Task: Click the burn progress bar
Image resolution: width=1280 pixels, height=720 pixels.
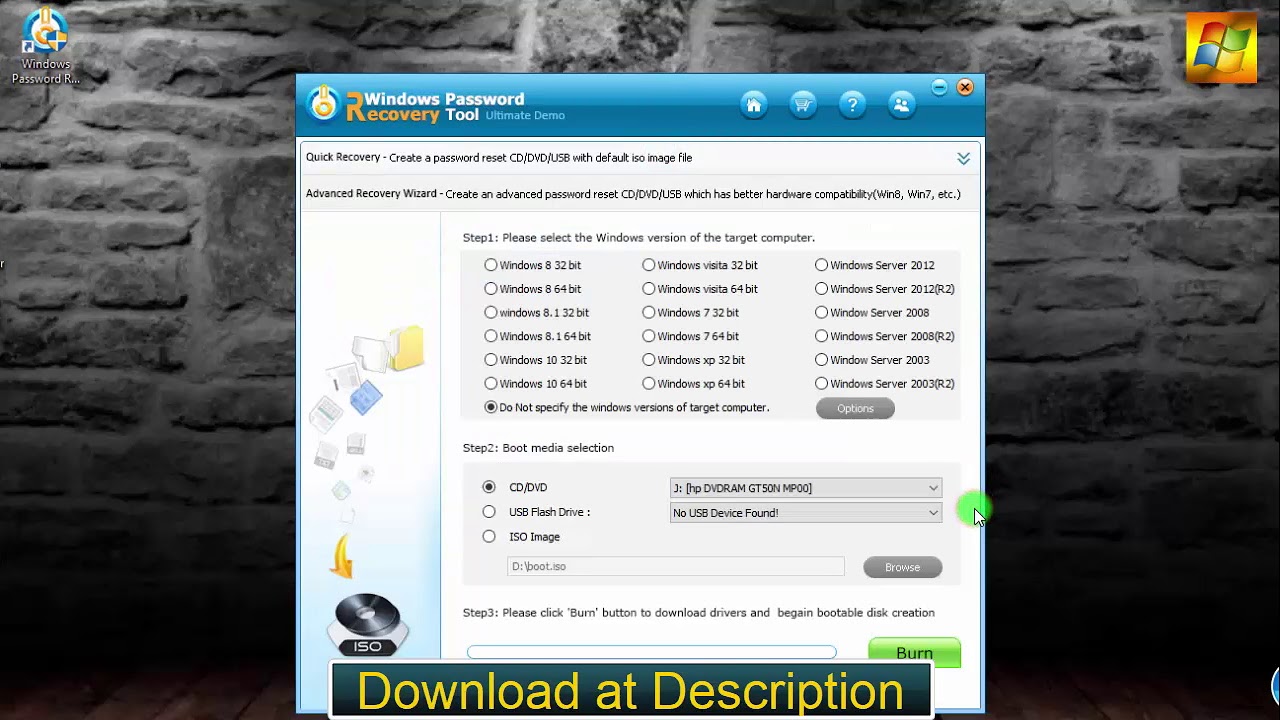Action: click(x=651, y=652)
